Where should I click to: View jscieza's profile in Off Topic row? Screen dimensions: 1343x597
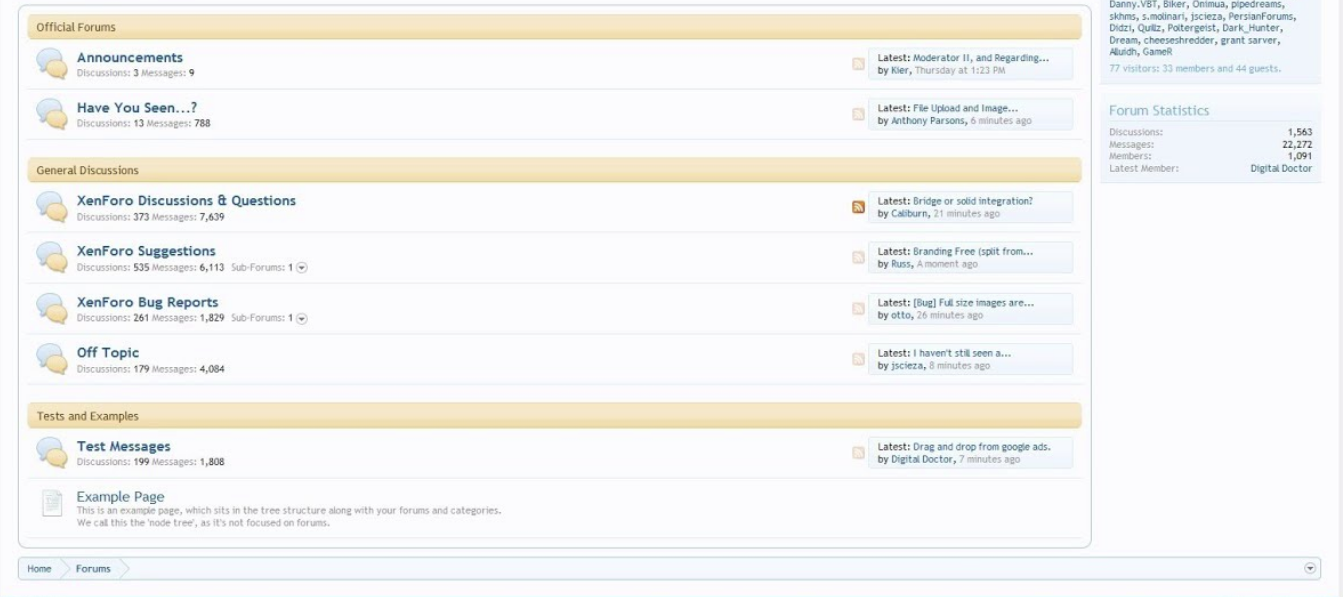coord(907,365)
